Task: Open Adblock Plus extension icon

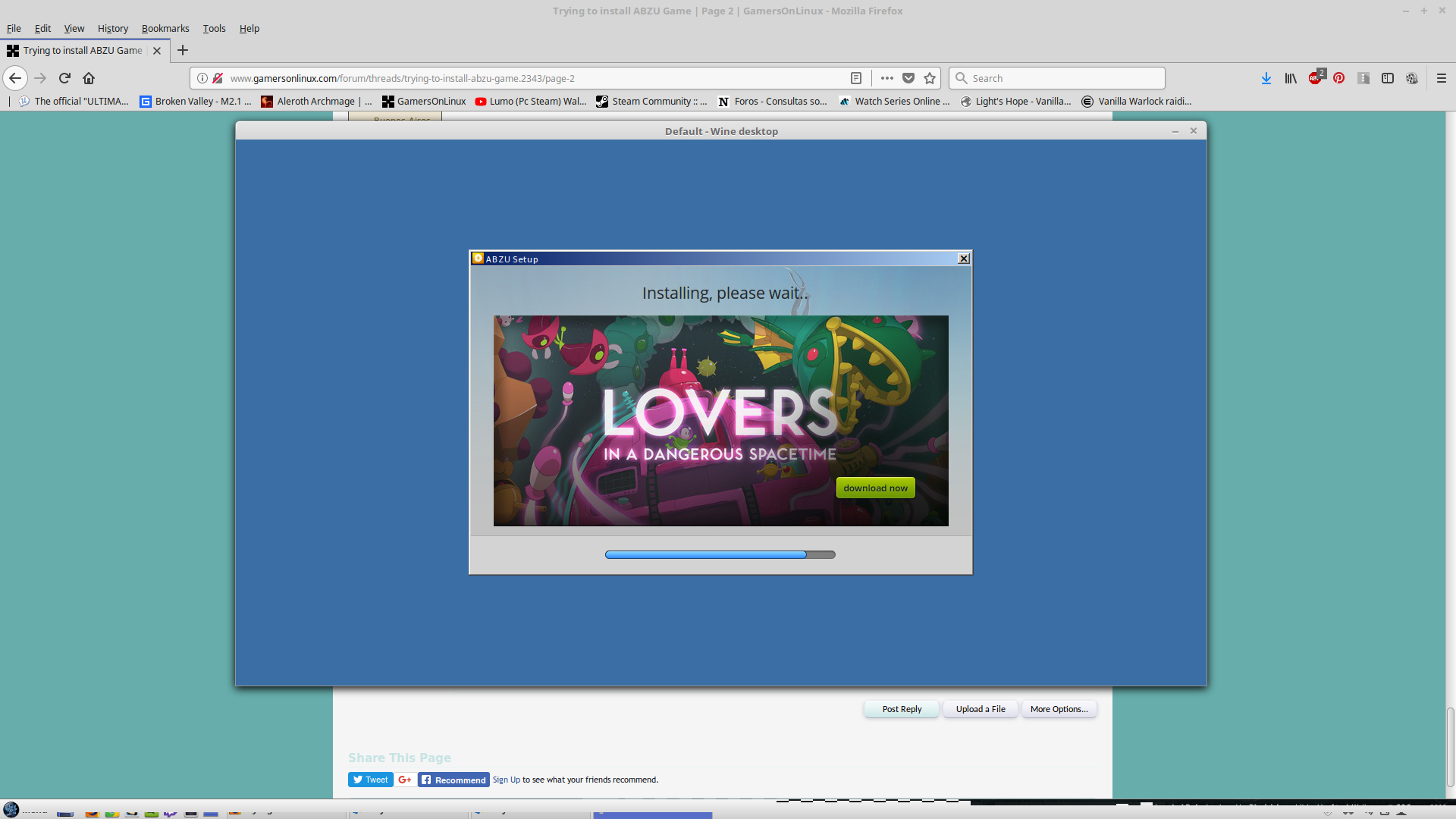Action: point(1316,77)
